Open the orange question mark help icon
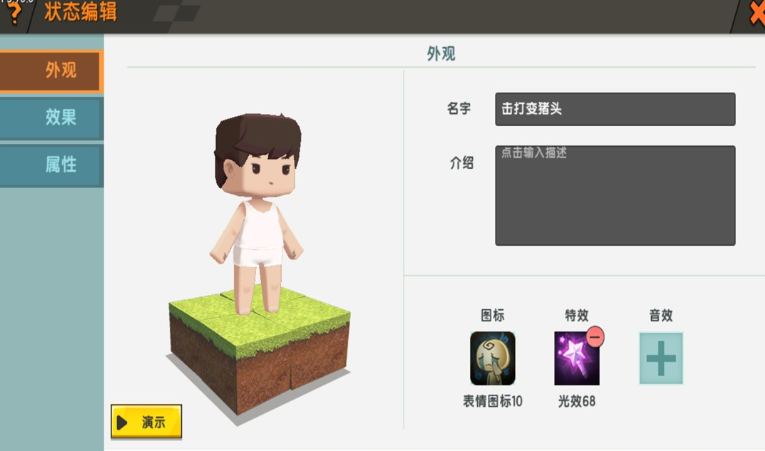Image resolution: width=765 pixels, height=451 pixels. click(15, 13)
